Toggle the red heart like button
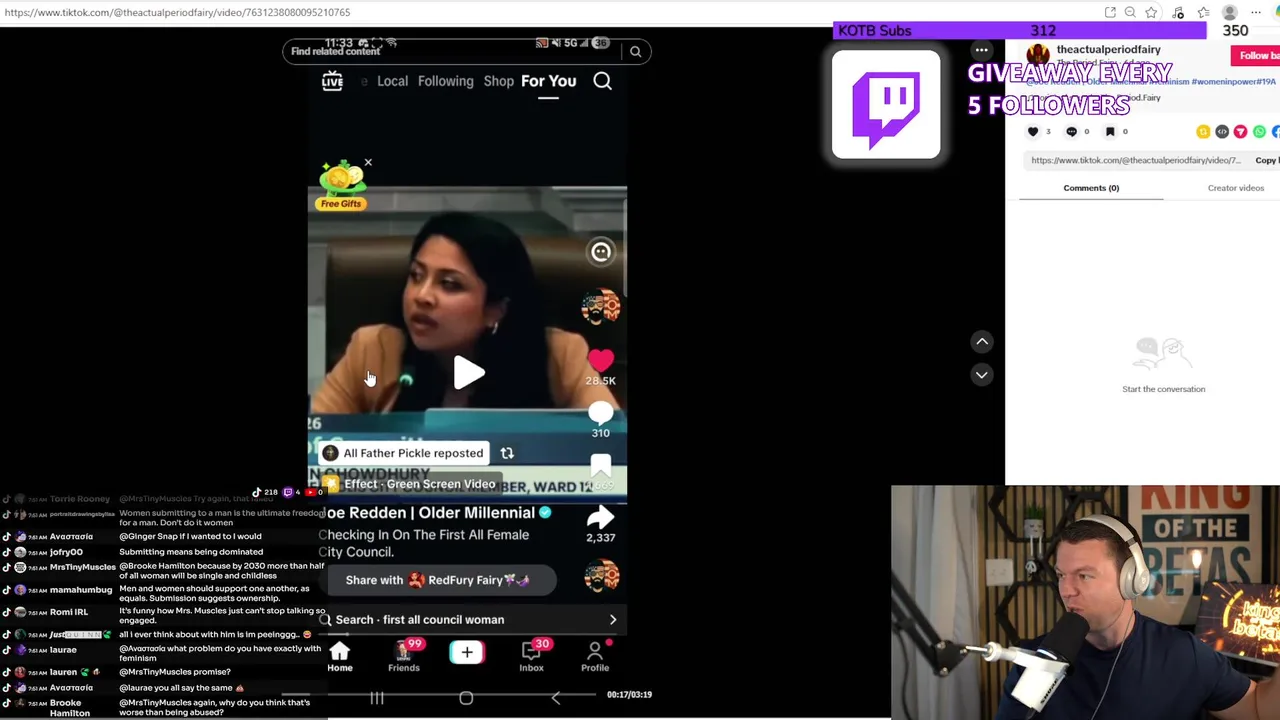 (x=600, y=361)
